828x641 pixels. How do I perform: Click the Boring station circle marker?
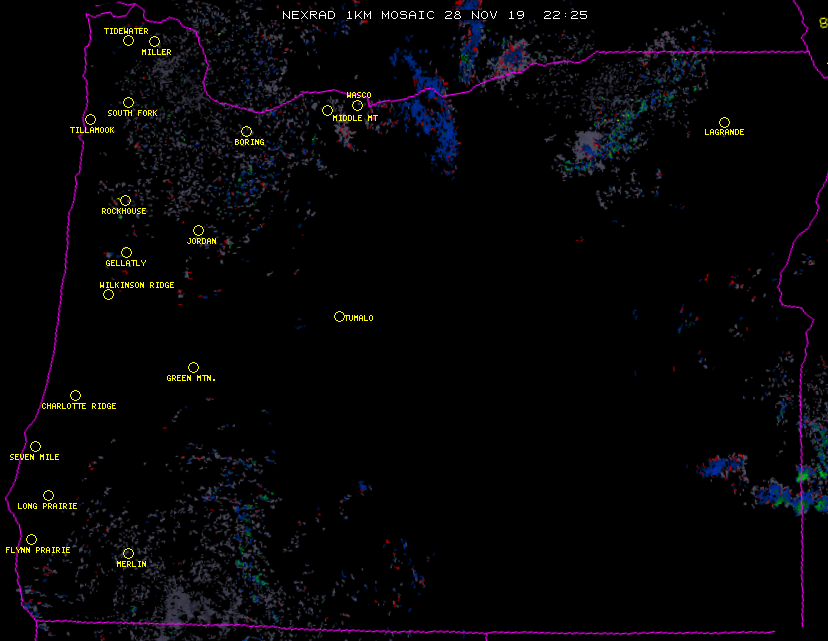point(246,131)
